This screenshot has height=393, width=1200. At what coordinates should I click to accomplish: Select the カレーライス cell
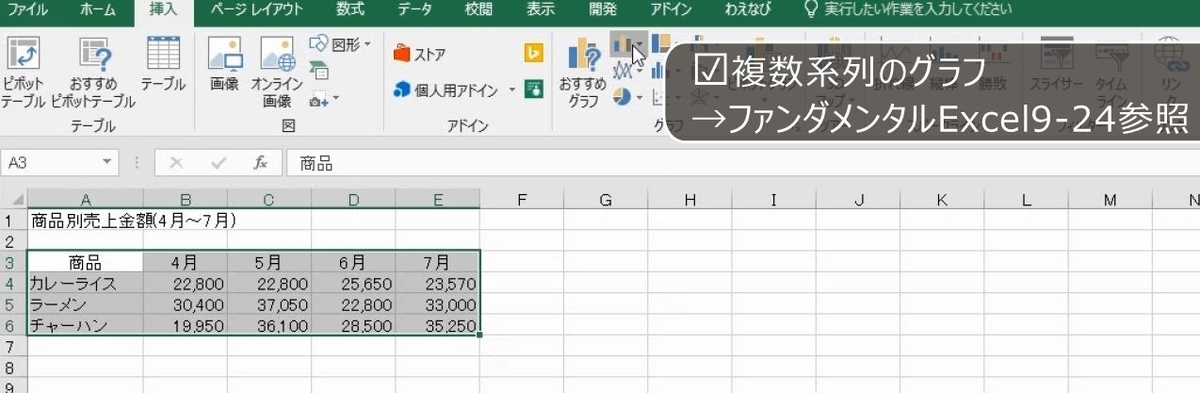coord(85,284)
